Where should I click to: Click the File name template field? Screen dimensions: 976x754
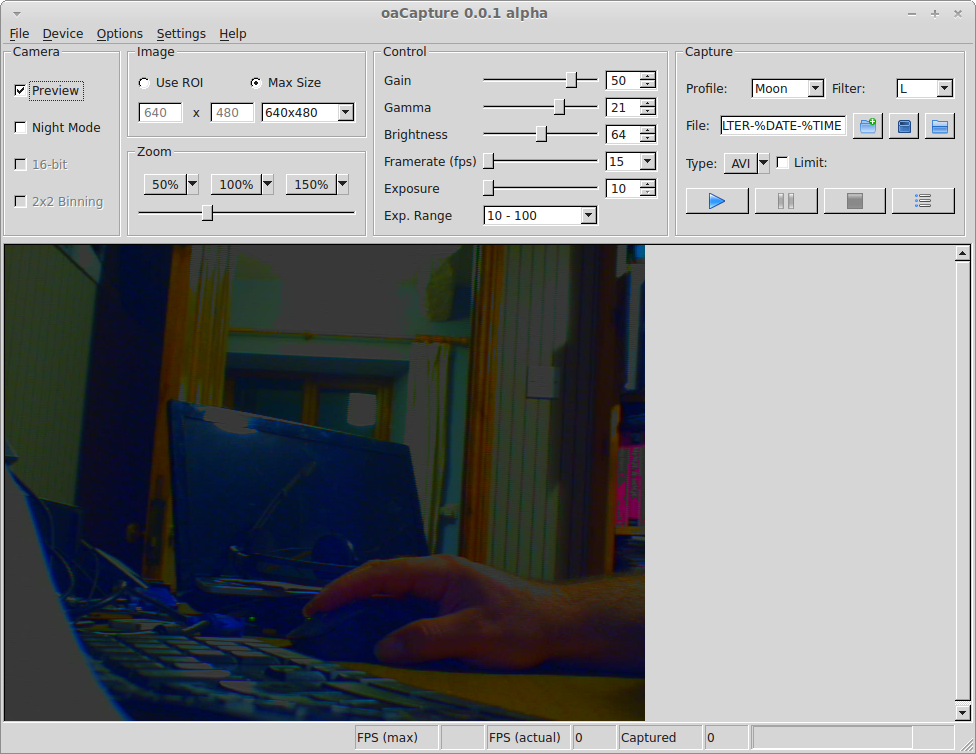coord(783,126)
